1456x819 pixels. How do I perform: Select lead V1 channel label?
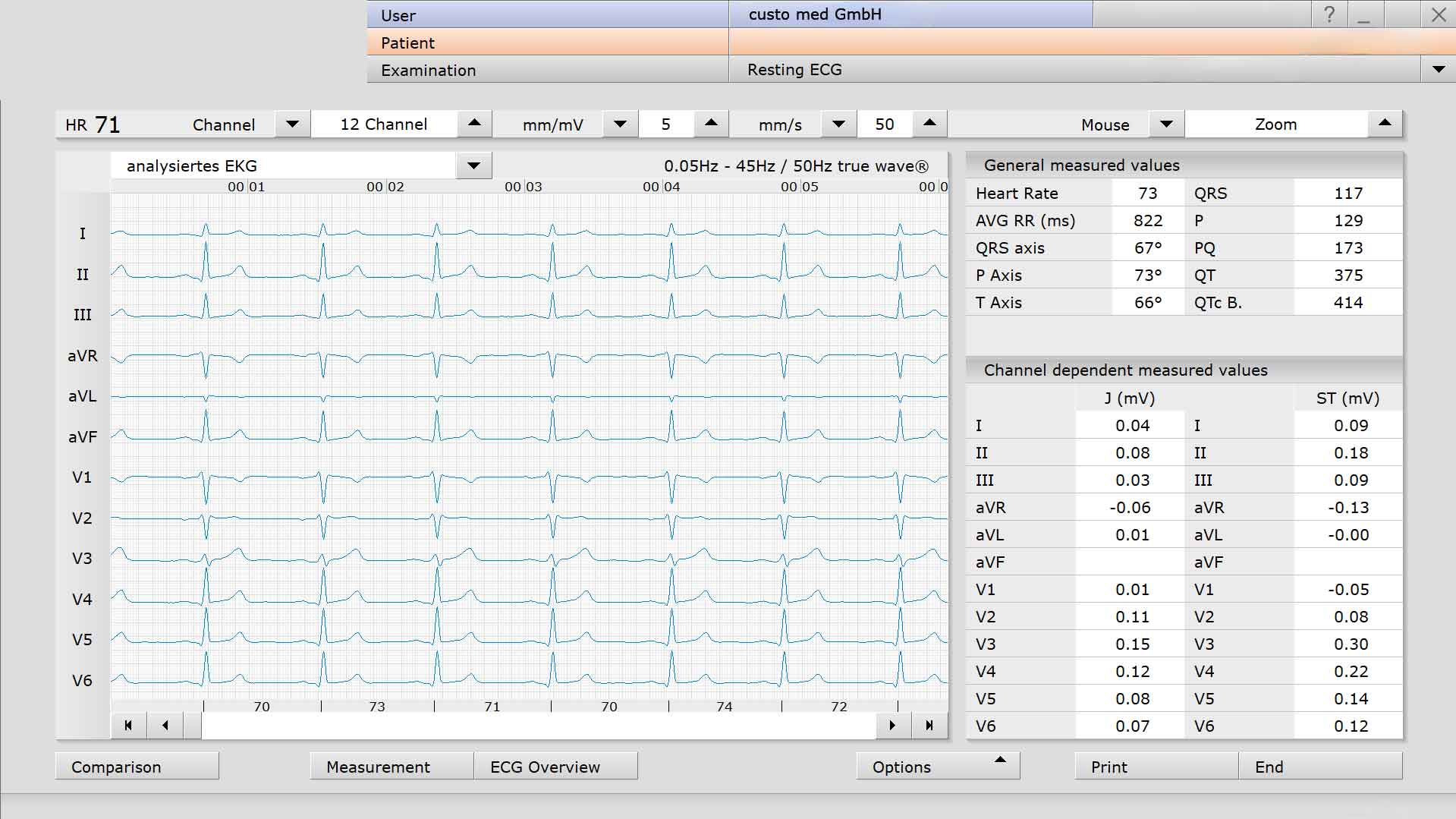82,477
